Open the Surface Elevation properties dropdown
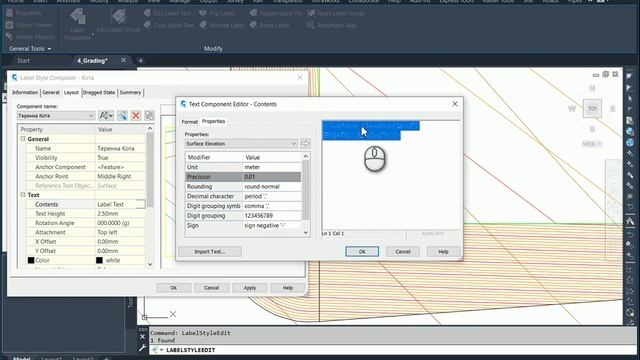 [x=241, y=144]
